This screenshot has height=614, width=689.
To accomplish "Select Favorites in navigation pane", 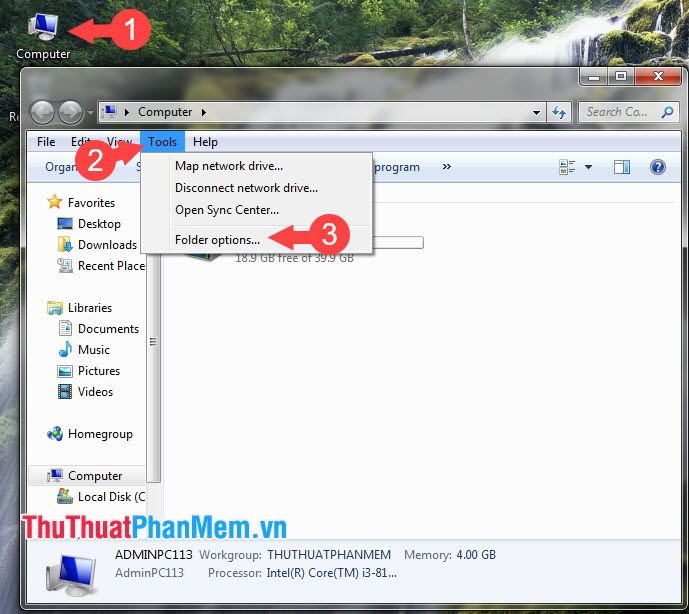I will click(91, 203).
